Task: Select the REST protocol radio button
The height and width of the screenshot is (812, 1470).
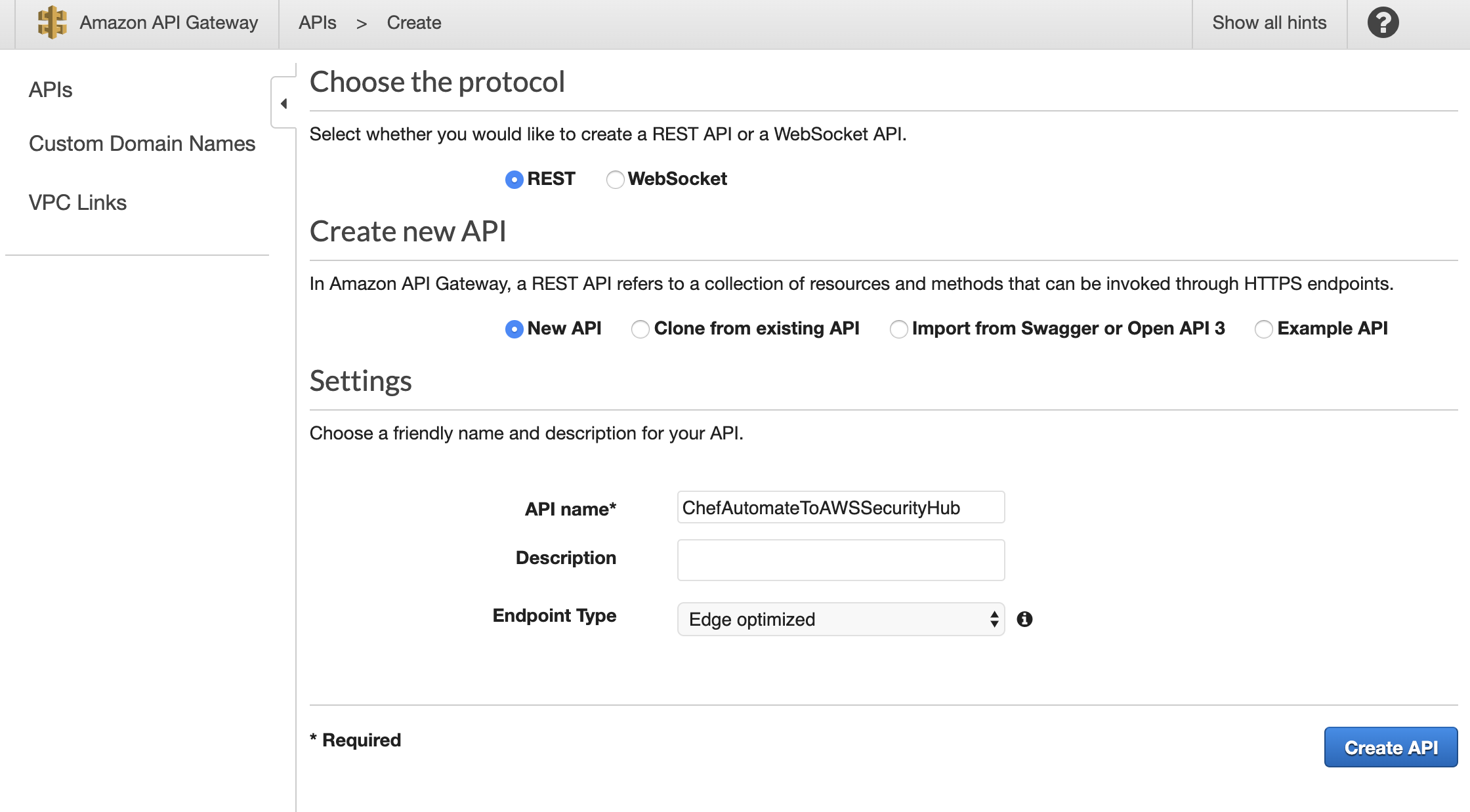Action: click(514, 179)
